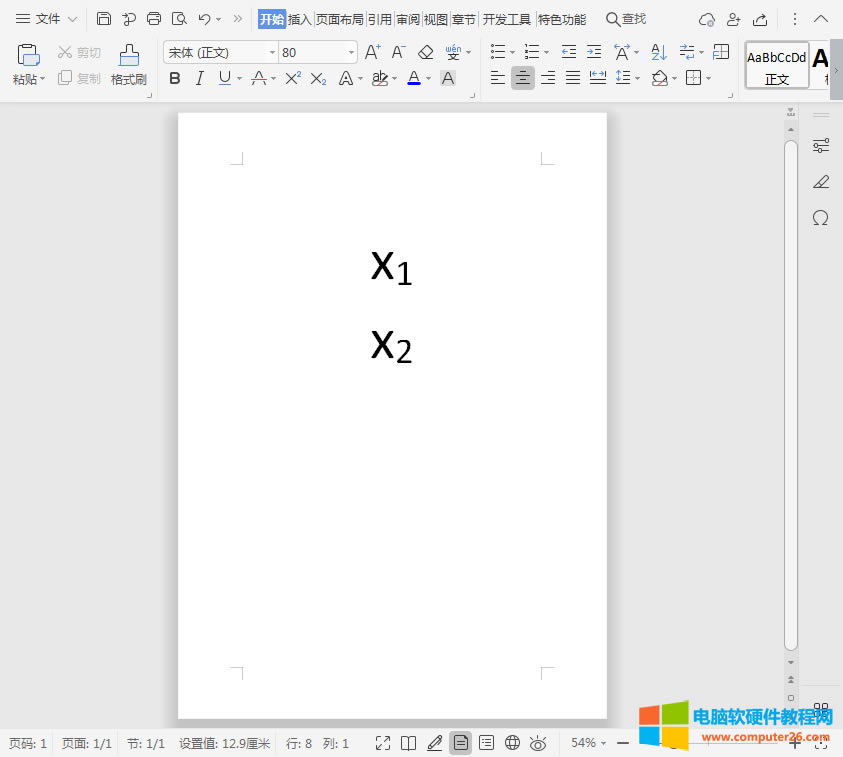
Task: Switch to the 插入 tab
Action: pyautogui.click(x=300, y=19)
